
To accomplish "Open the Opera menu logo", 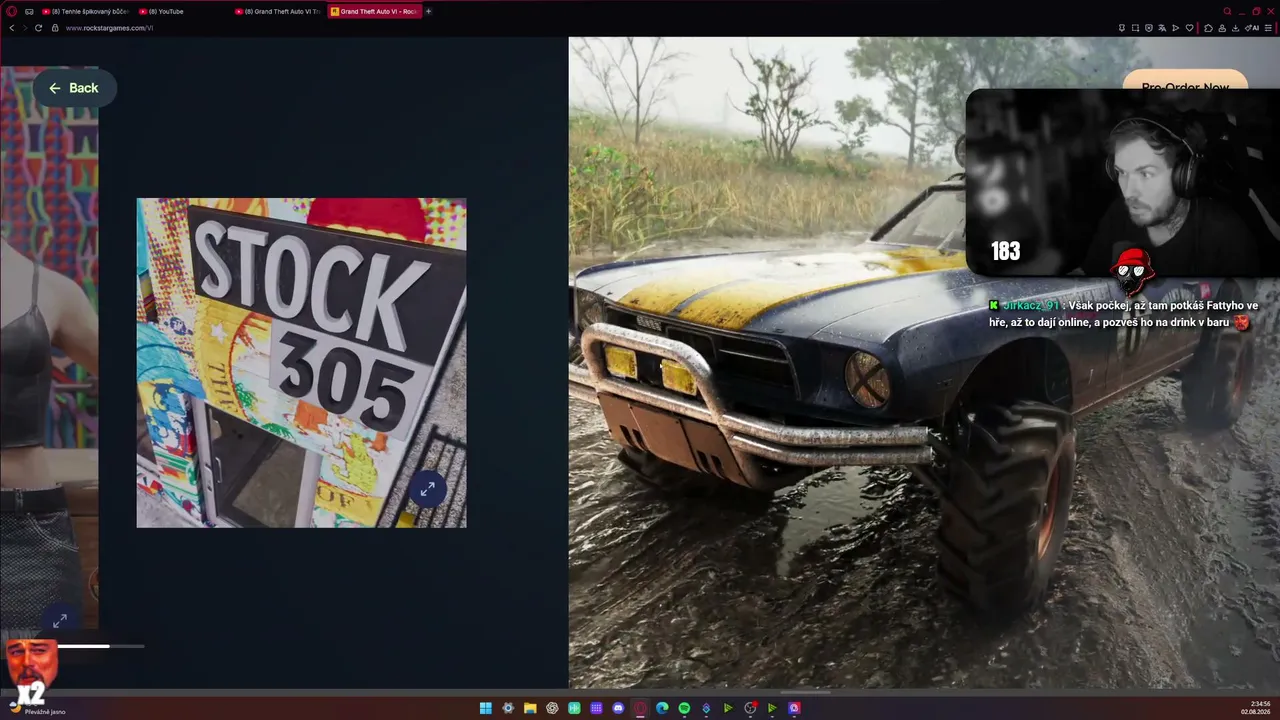I will pos(12,11).
